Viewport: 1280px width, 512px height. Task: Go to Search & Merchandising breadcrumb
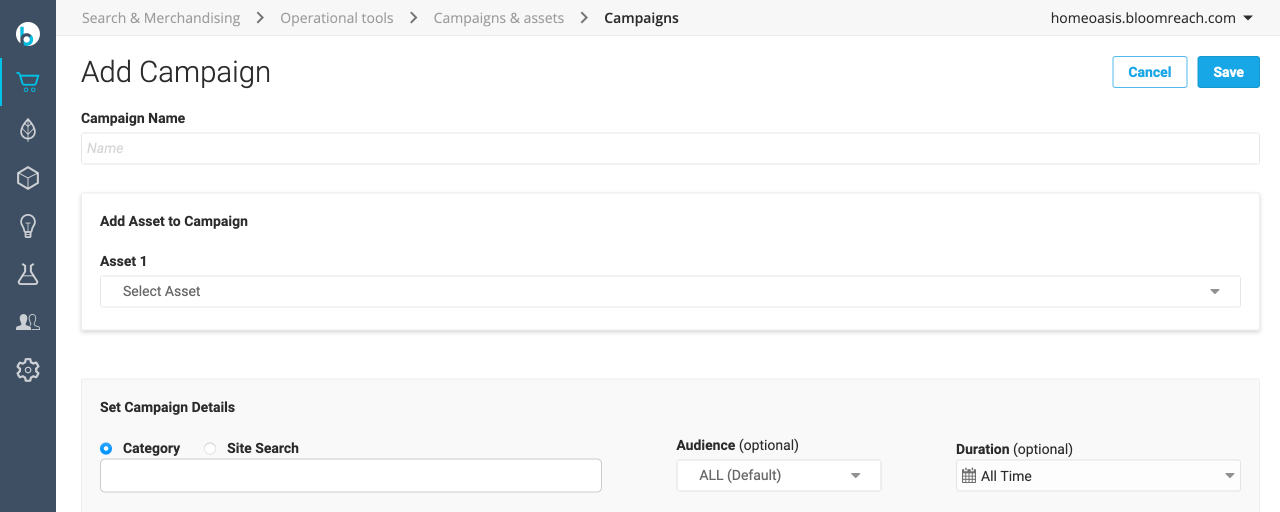click(x=161, y=18)
